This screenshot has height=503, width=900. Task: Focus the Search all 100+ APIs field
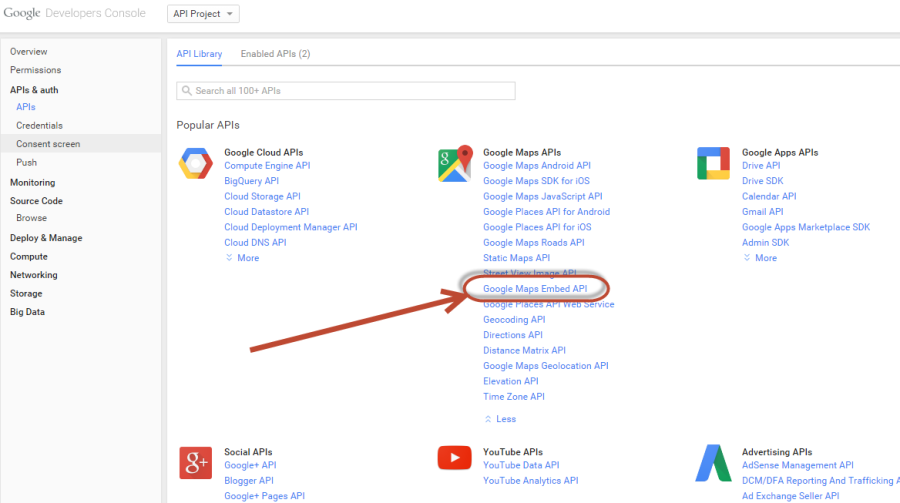[346, 91]
